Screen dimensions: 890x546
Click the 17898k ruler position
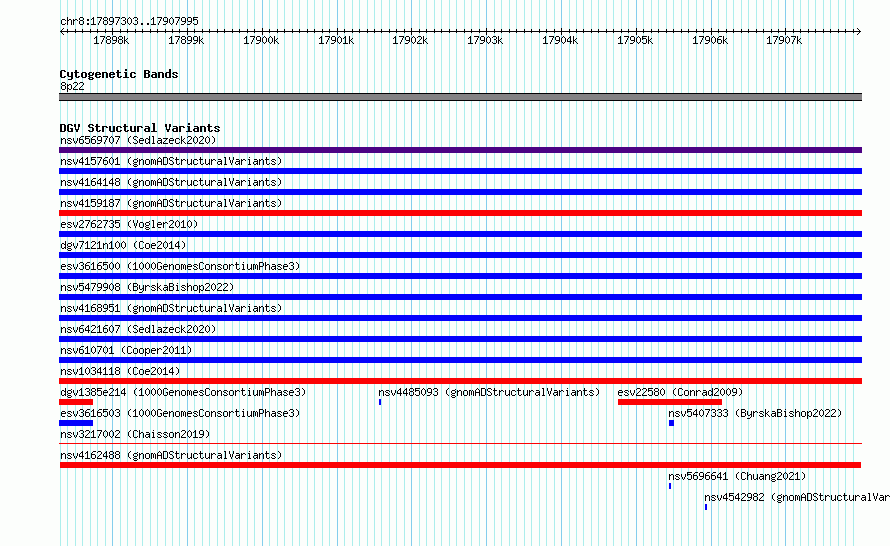point(111,40)
